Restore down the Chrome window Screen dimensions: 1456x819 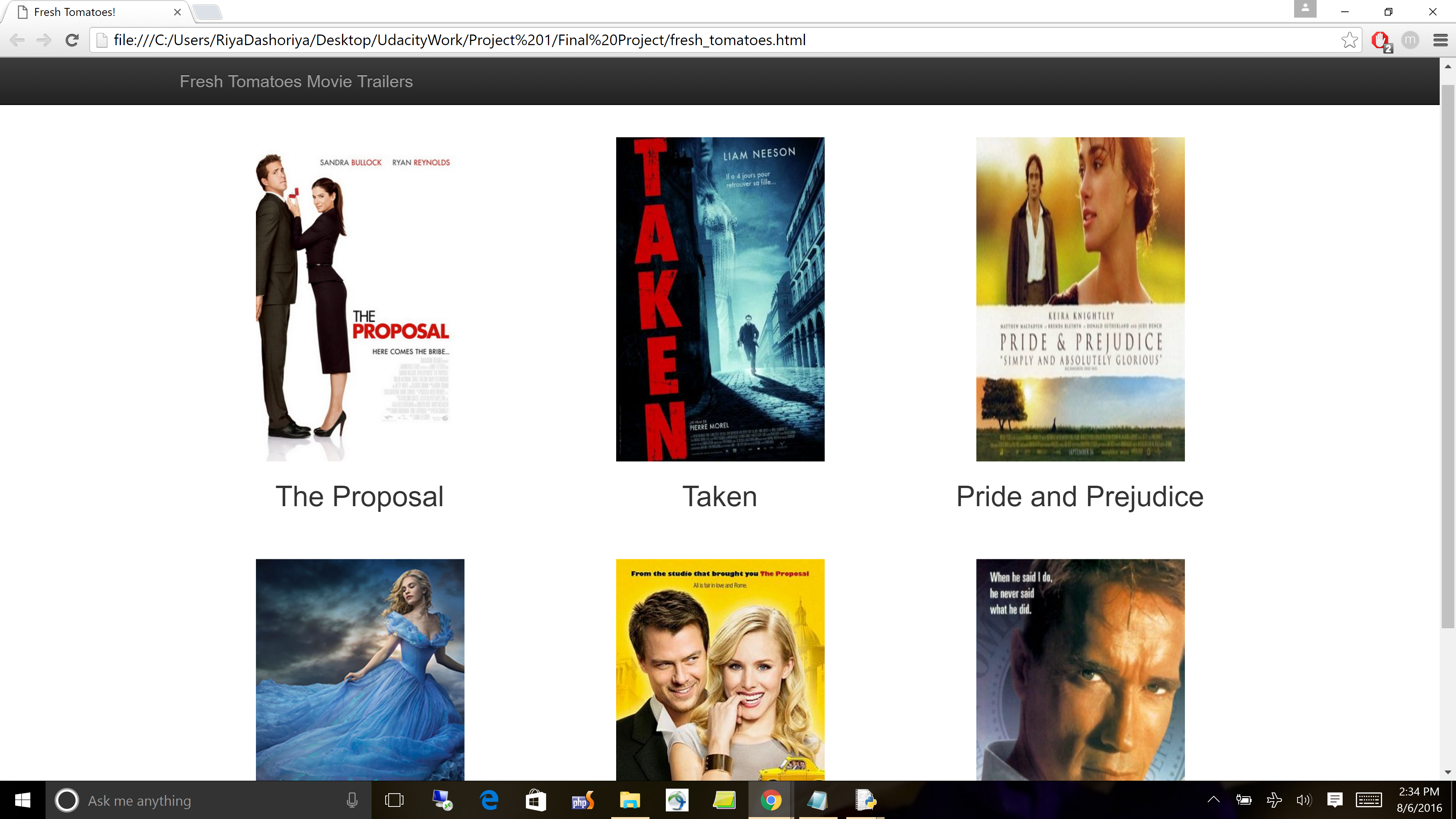1389,12
